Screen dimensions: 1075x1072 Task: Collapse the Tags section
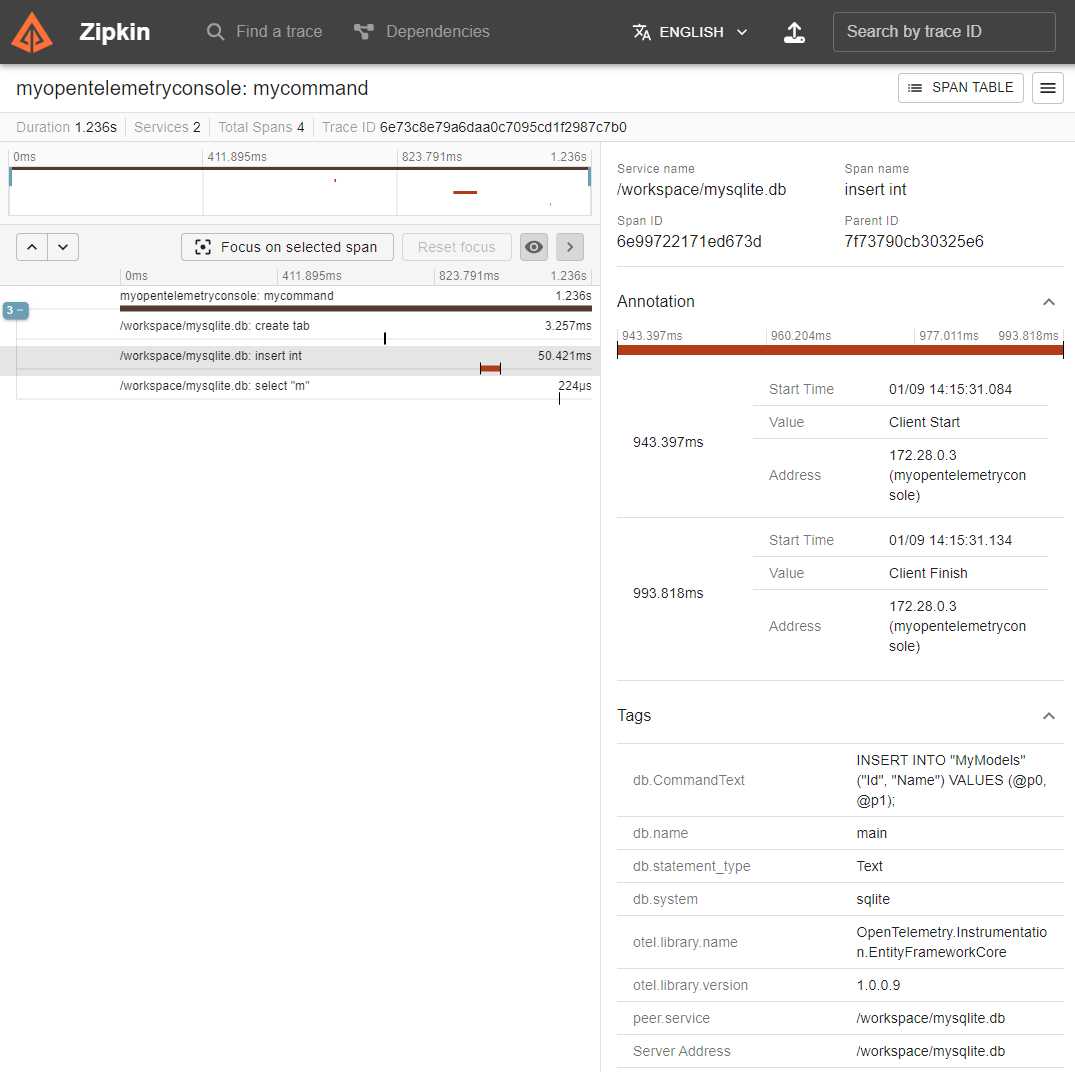point(1048,716)
